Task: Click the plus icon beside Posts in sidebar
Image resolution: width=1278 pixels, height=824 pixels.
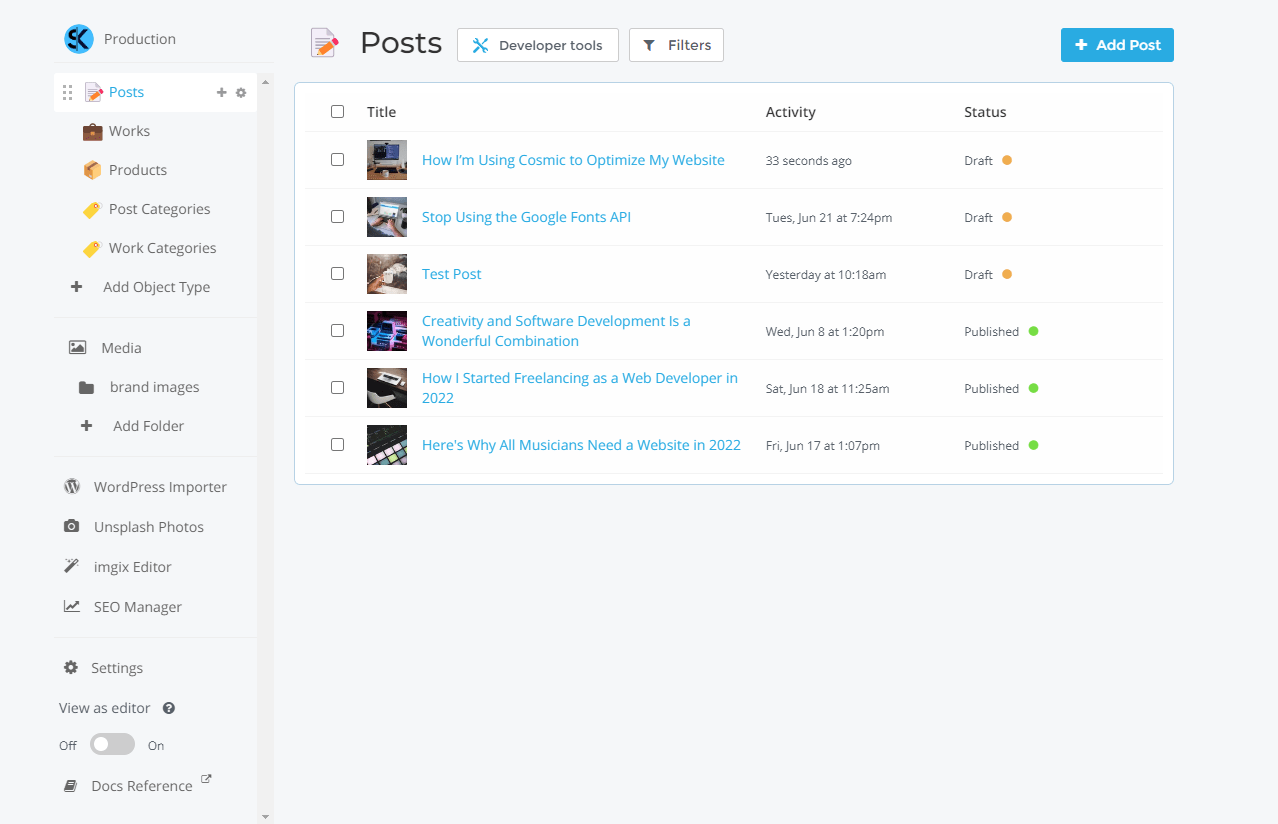Action: pyautogui.click(x=222, y=93)
